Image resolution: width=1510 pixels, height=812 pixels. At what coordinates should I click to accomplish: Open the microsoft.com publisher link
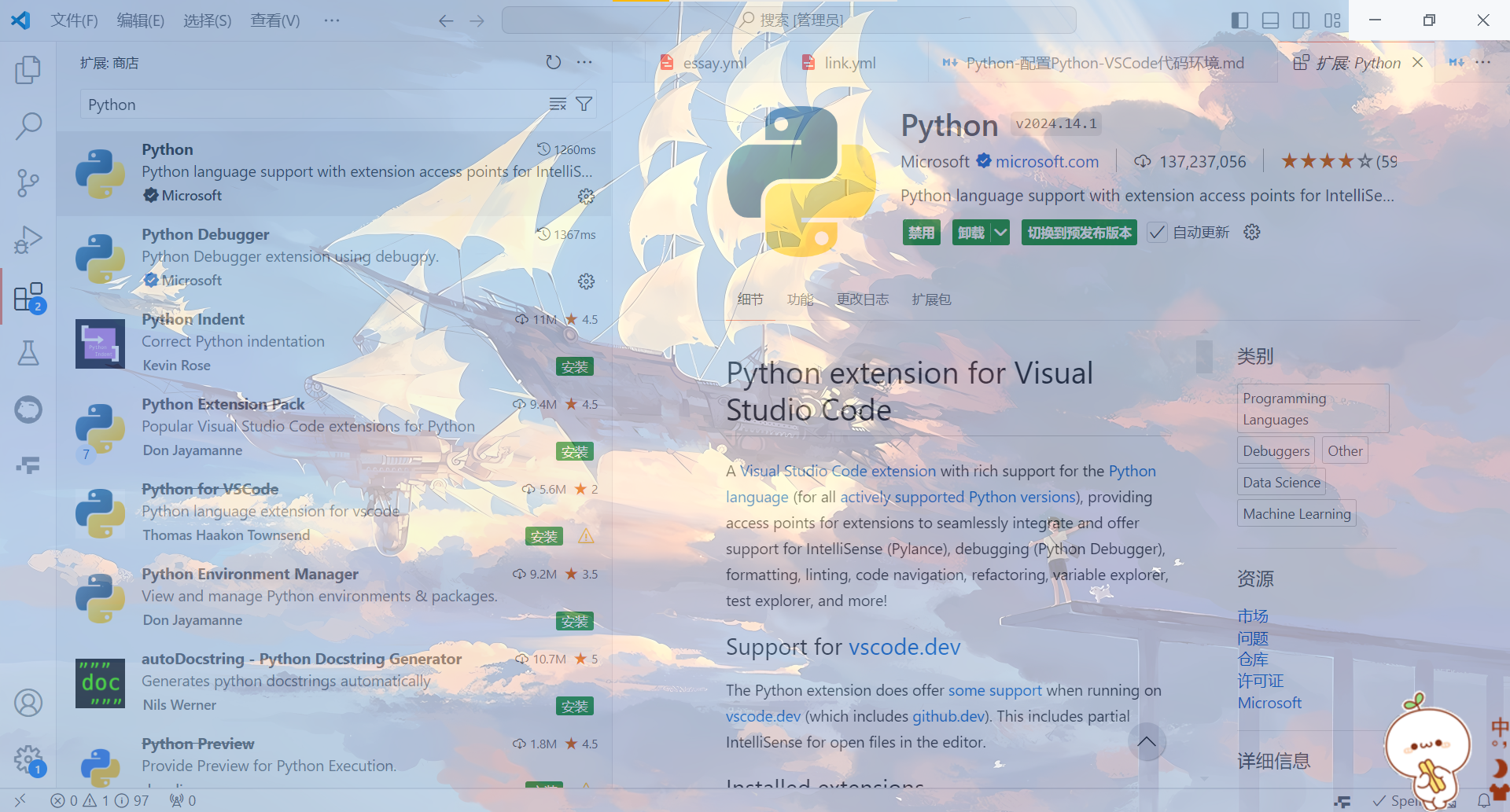click(x=1047, y=162)
